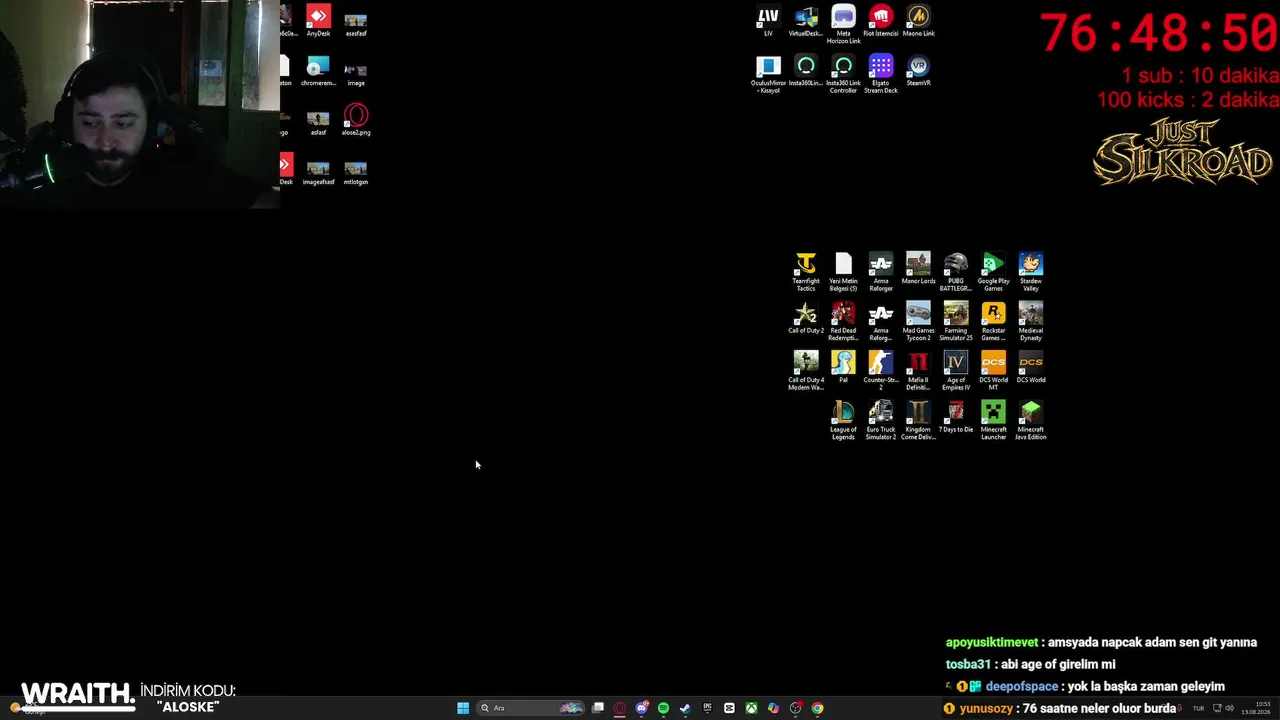The image size is (1280, 720).
Task: Open the Elgato Stream Deck shortcut
Action: (x=881, y=75)
